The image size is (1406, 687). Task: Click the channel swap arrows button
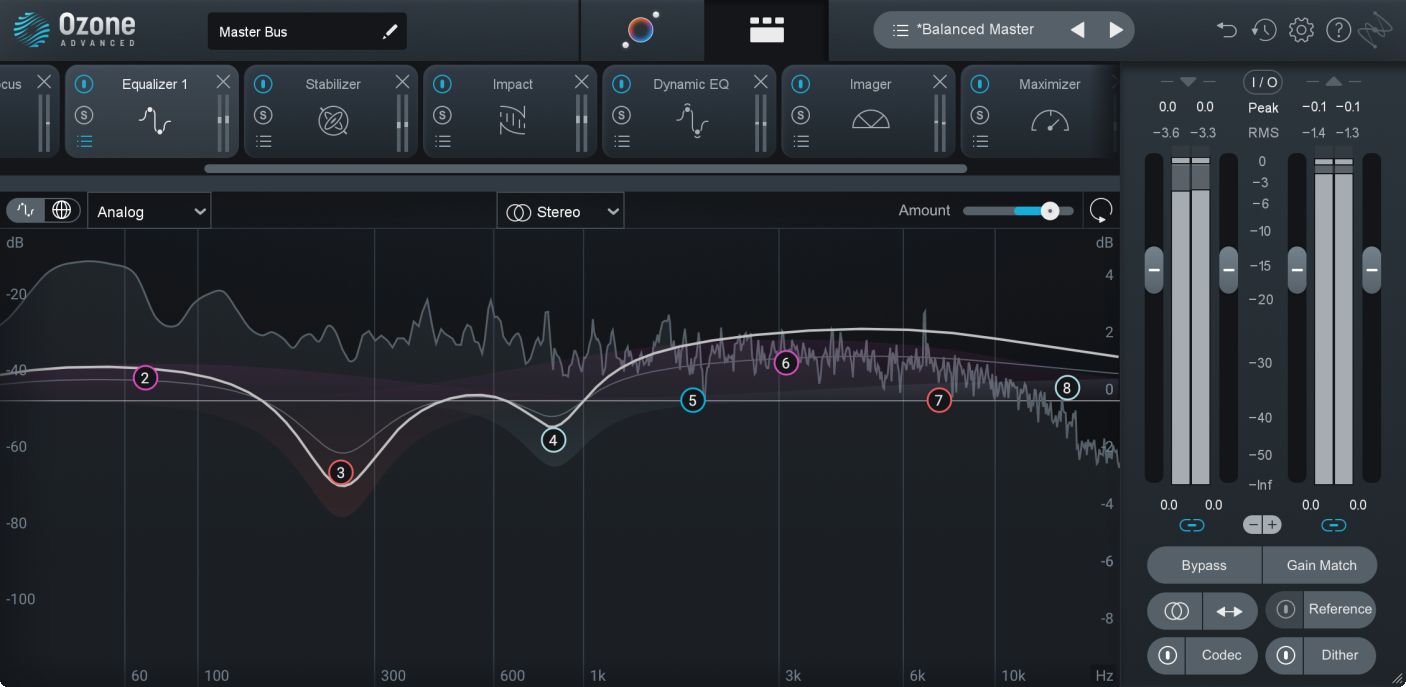[1230, 611]
